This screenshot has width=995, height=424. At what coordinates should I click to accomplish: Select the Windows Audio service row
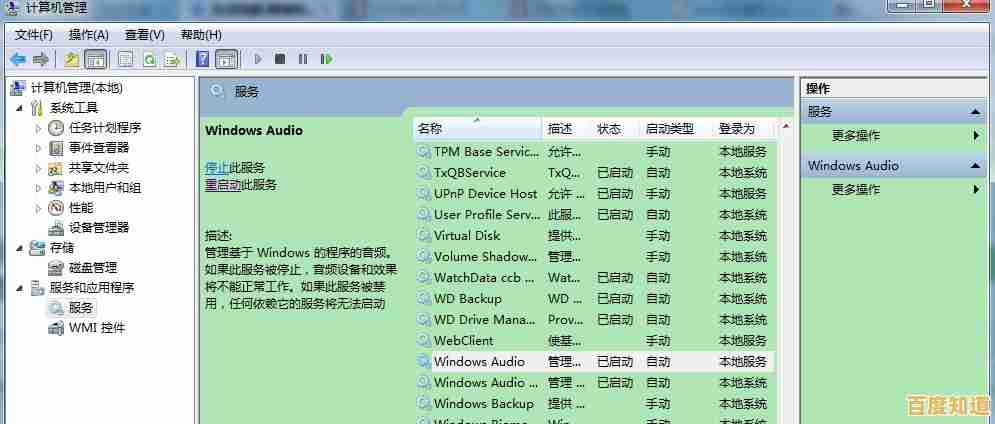point(595,362)
